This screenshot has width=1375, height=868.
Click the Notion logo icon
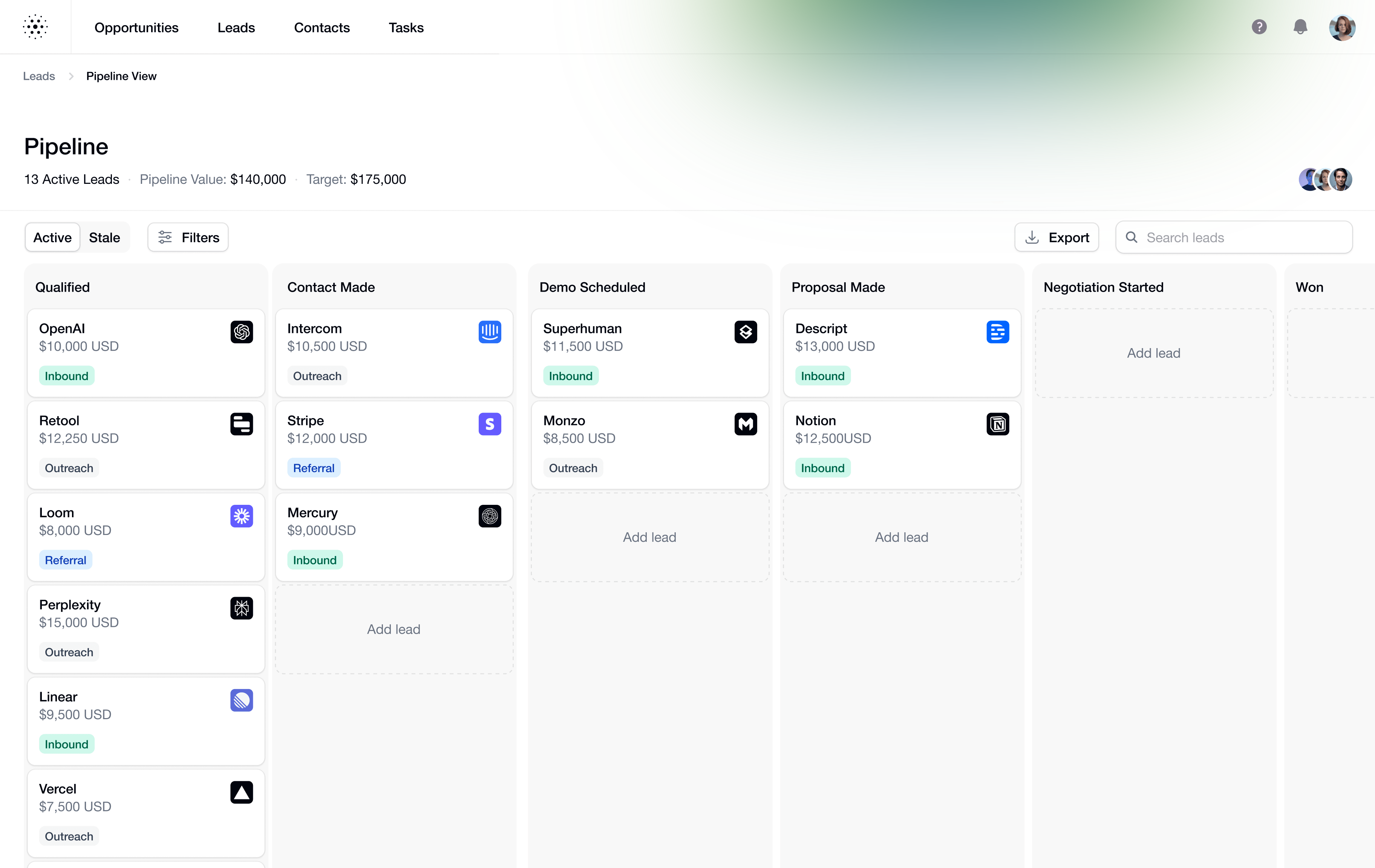998,424
